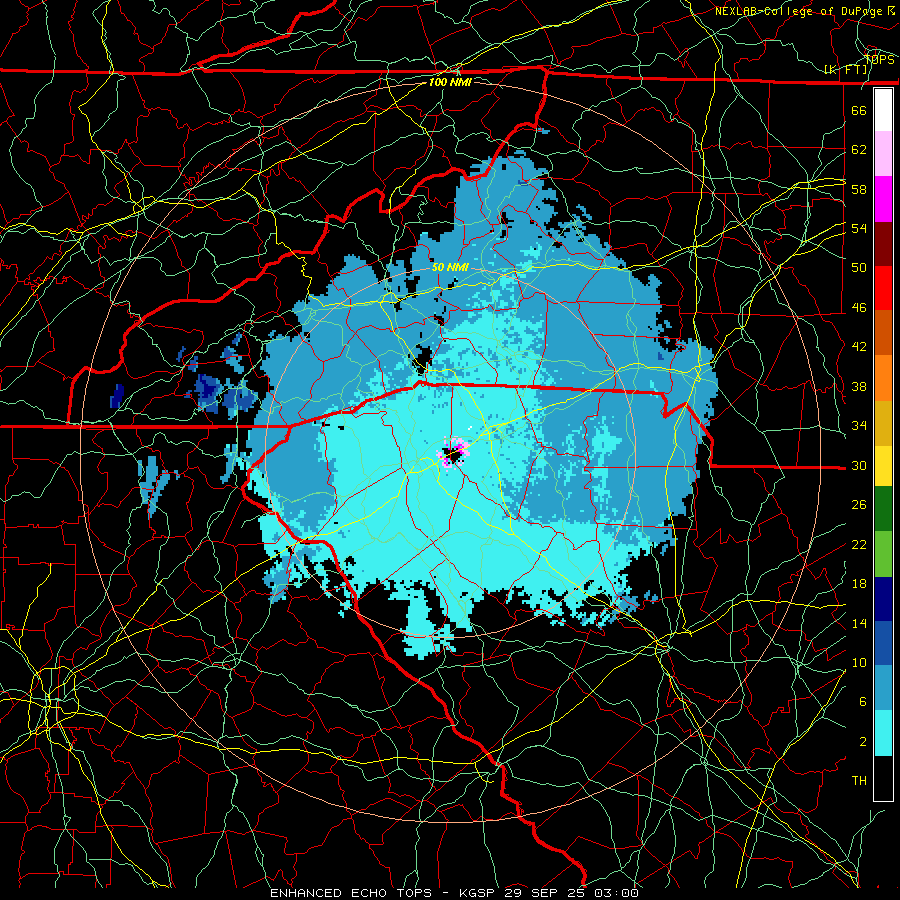
Task: Click the legend value '62'
Action: [x=859, y=150]
